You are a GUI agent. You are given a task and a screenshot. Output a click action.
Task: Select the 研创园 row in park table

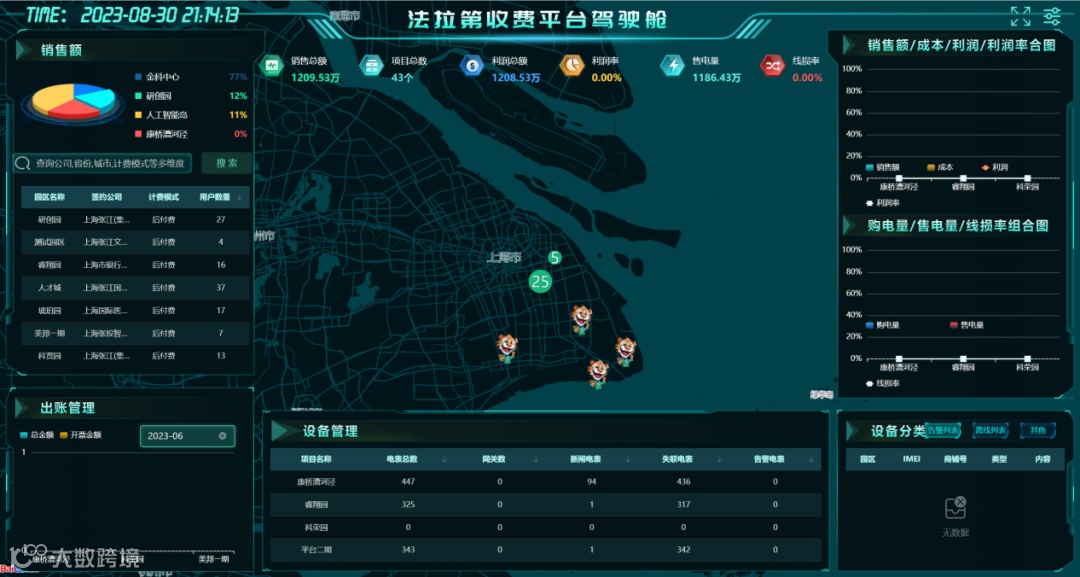coord(135,220)
